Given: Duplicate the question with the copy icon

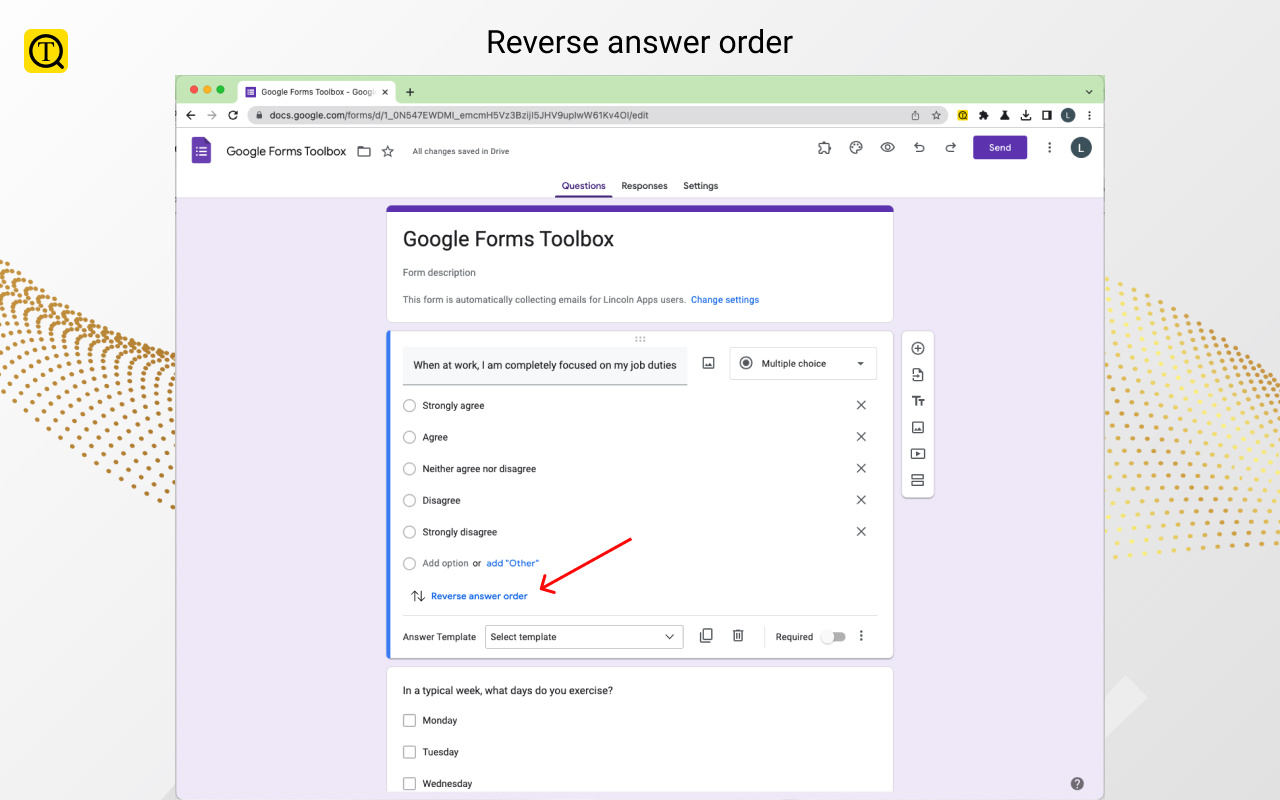Looking at the screenshot, I should [706, 635].
